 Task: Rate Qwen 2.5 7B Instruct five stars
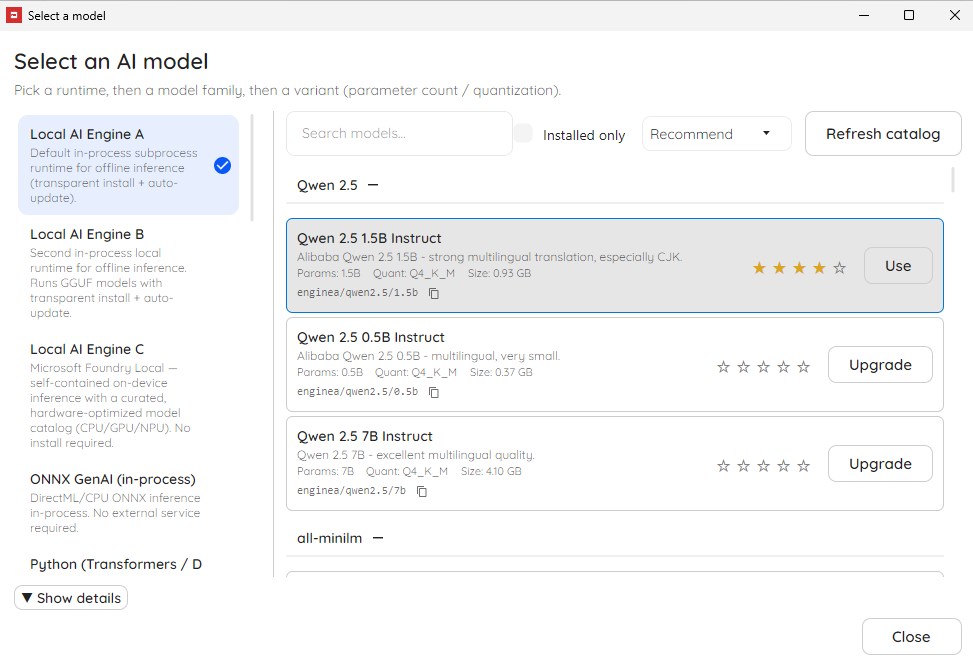tap(804, 466)
